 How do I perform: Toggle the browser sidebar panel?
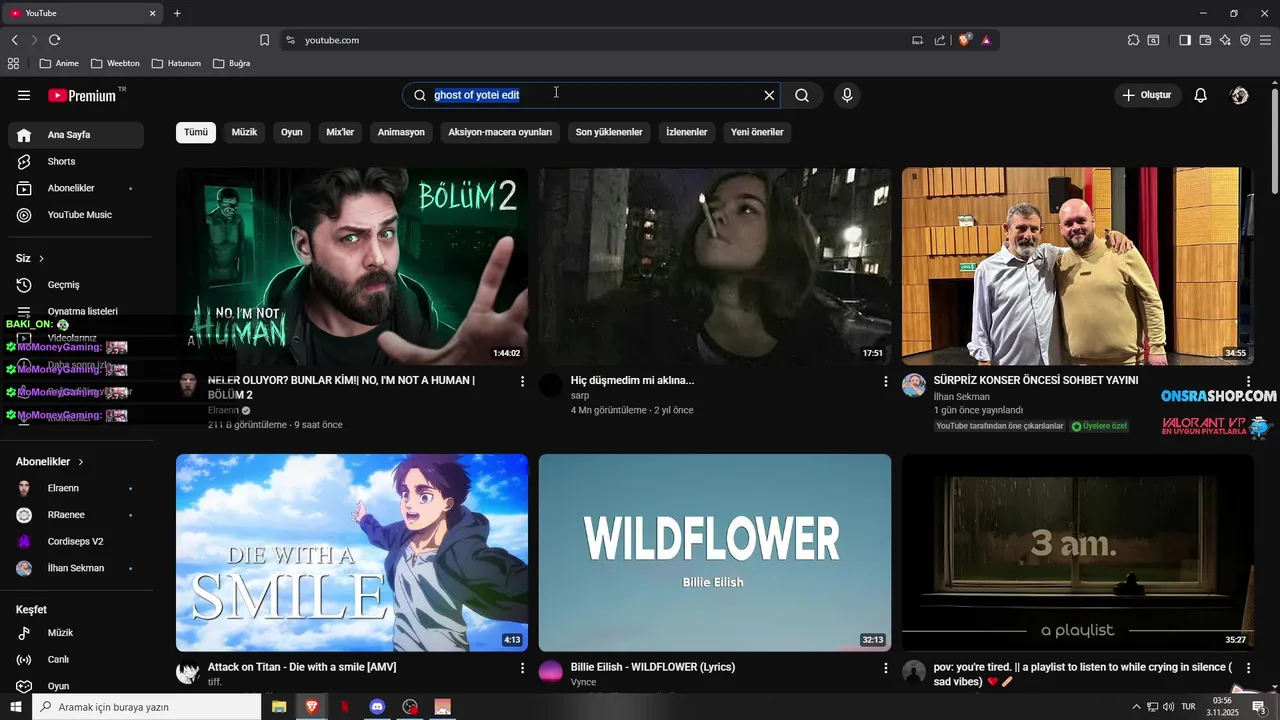(1185, 40)
